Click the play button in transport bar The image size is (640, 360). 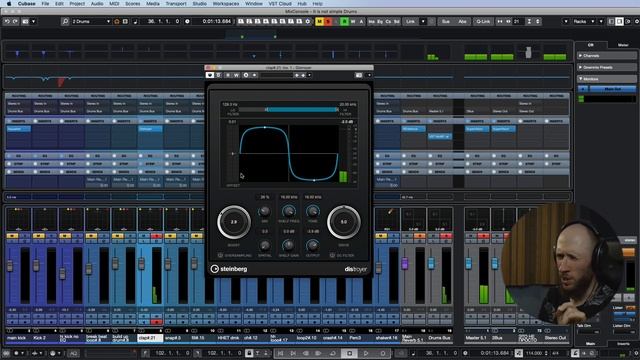pyautogui.click(x=366, y=353)
